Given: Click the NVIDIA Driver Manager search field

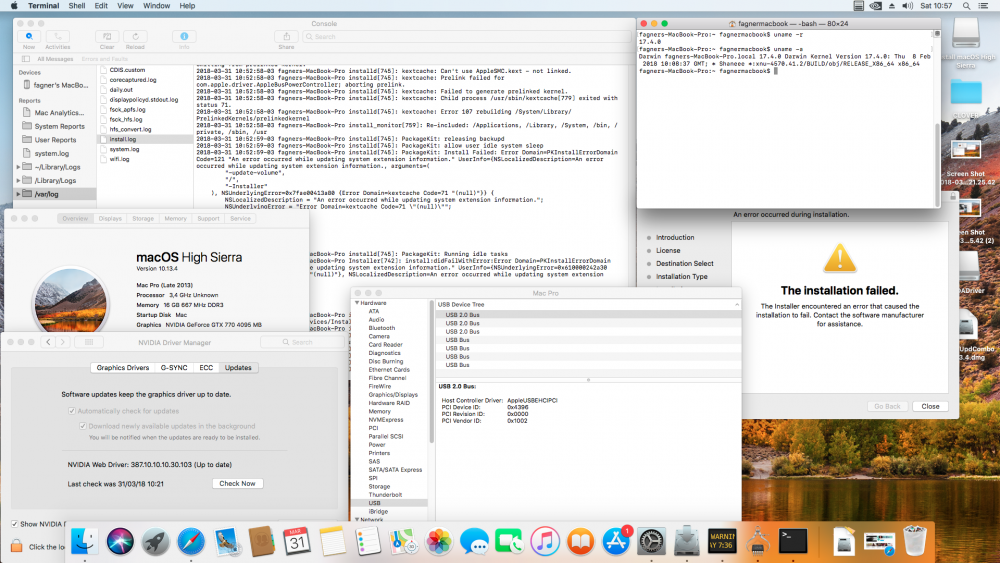Looking at the screenshot, I should pos(303,342).
